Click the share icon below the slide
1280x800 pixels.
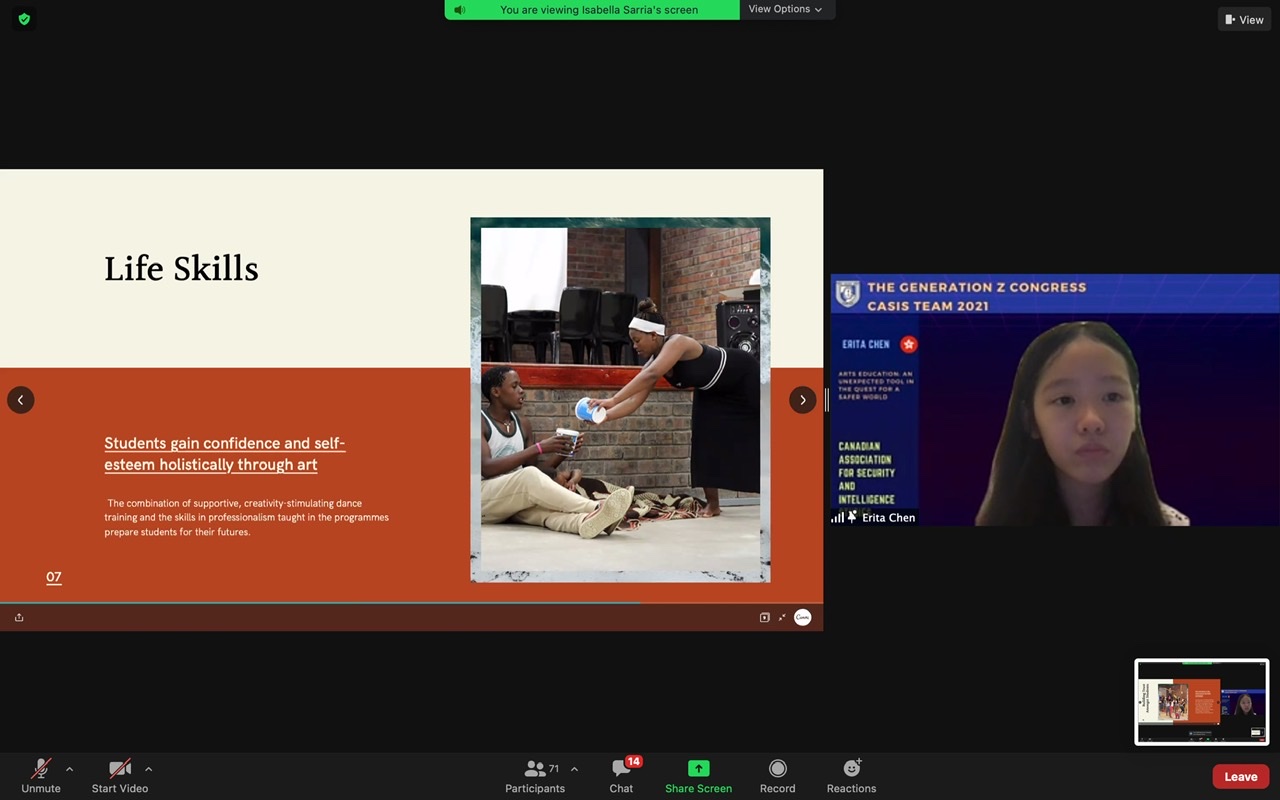pos(19,618)
